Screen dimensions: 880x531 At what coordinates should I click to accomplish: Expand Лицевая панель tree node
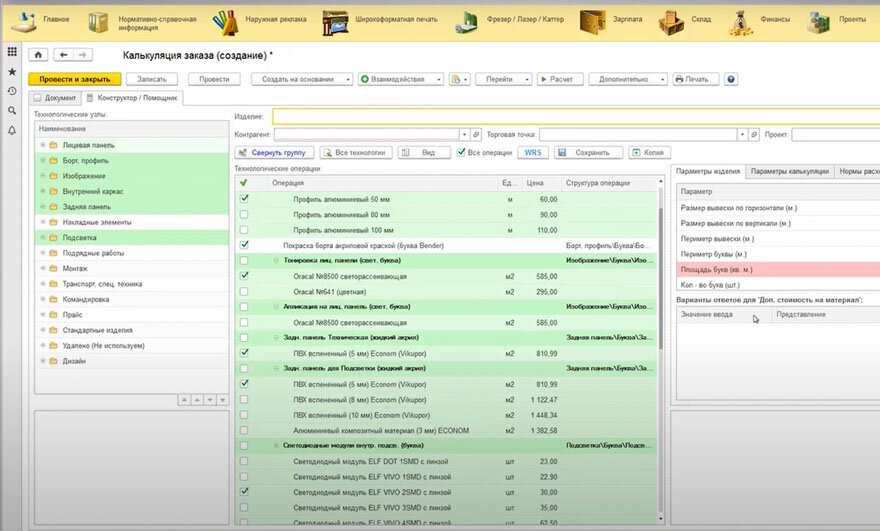(43, 145)
